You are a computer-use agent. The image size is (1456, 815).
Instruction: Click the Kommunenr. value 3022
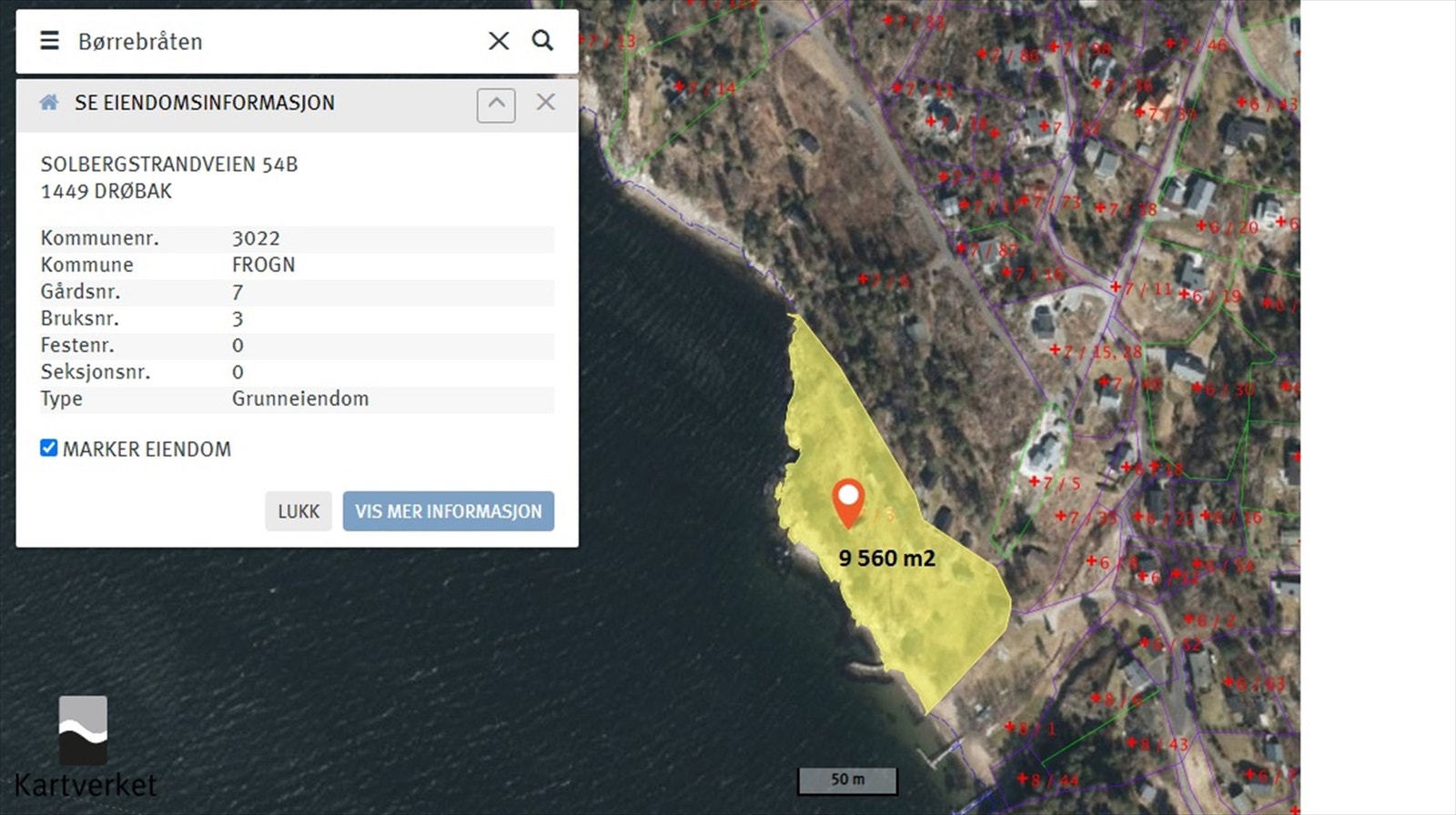(x=256, y=238)
